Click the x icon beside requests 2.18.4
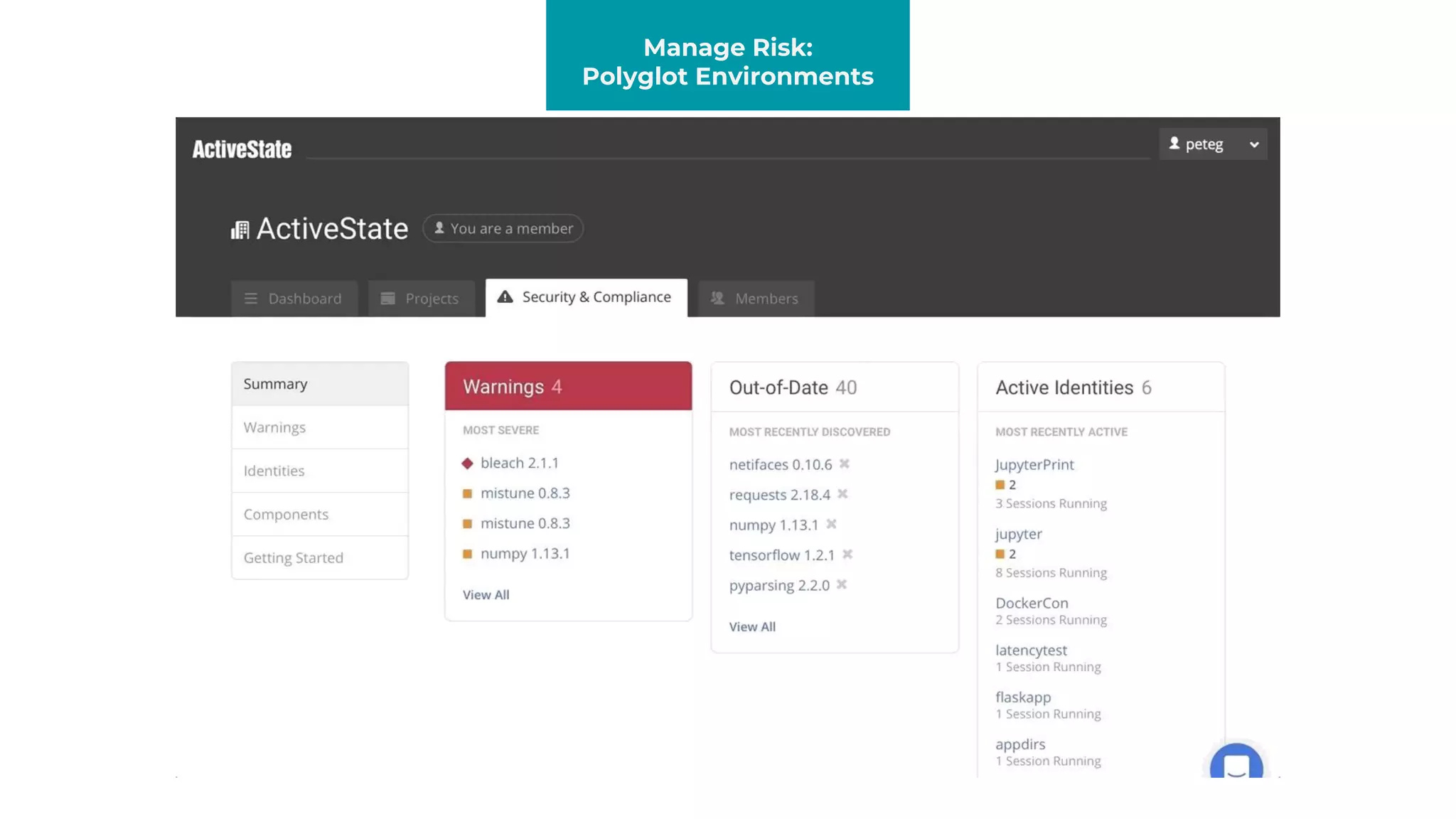This screenshot has height=819, width=1456. pyautogui.click(x=842, y=493)
